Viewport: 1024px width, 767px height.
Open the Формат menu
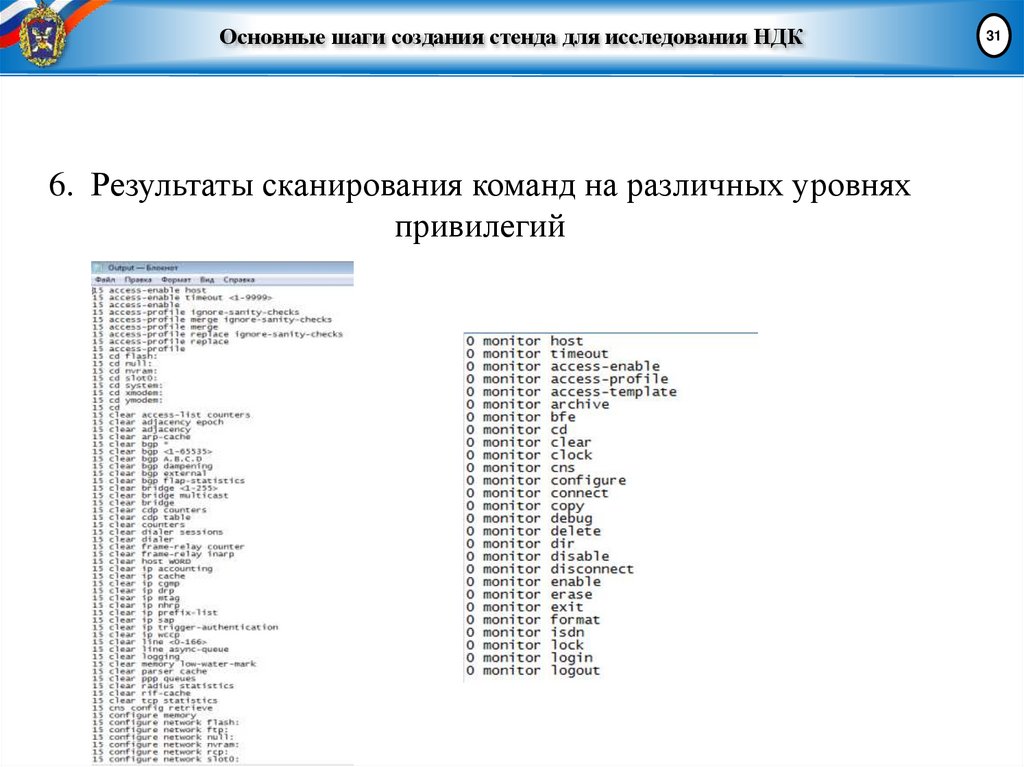point(176,280)
